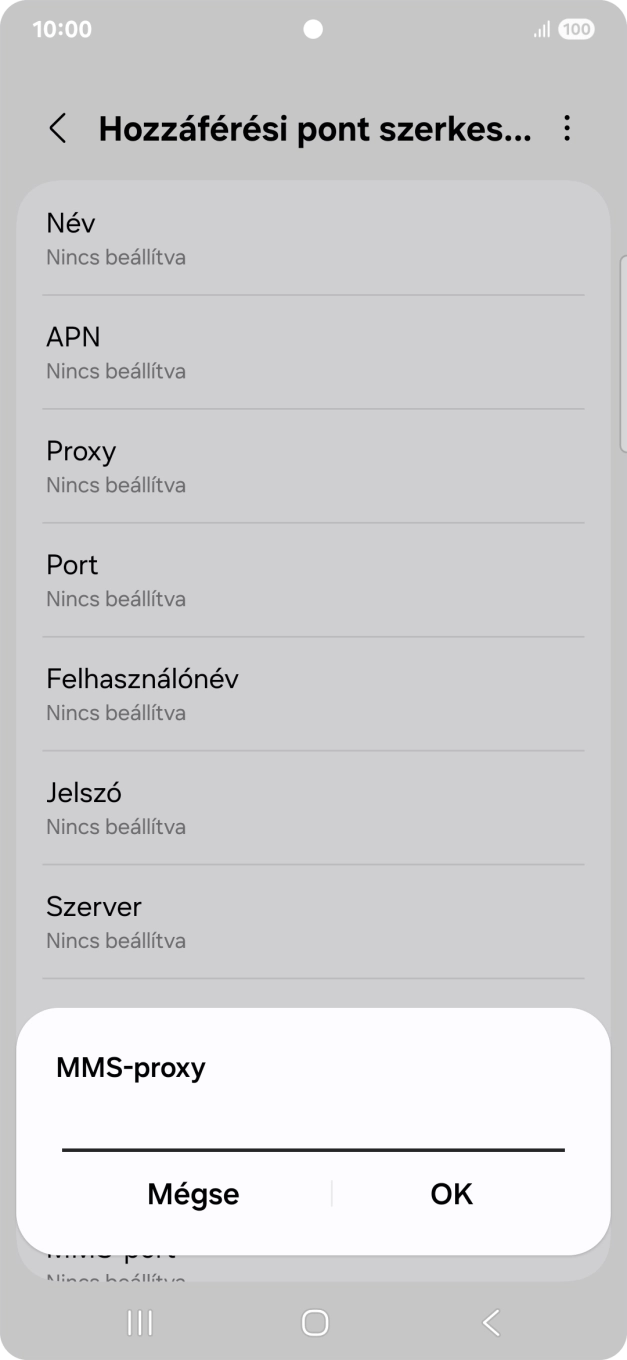The width and height of the screenshot is (627, 1360).
Task: Tap the signal strength indicator
Action: tap(540, 29)
